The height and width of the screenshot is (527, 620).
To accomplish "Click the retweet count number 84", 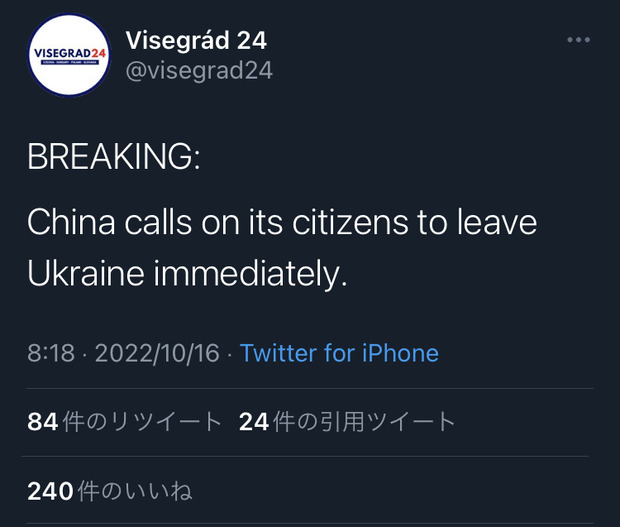I will coord(43,422).
